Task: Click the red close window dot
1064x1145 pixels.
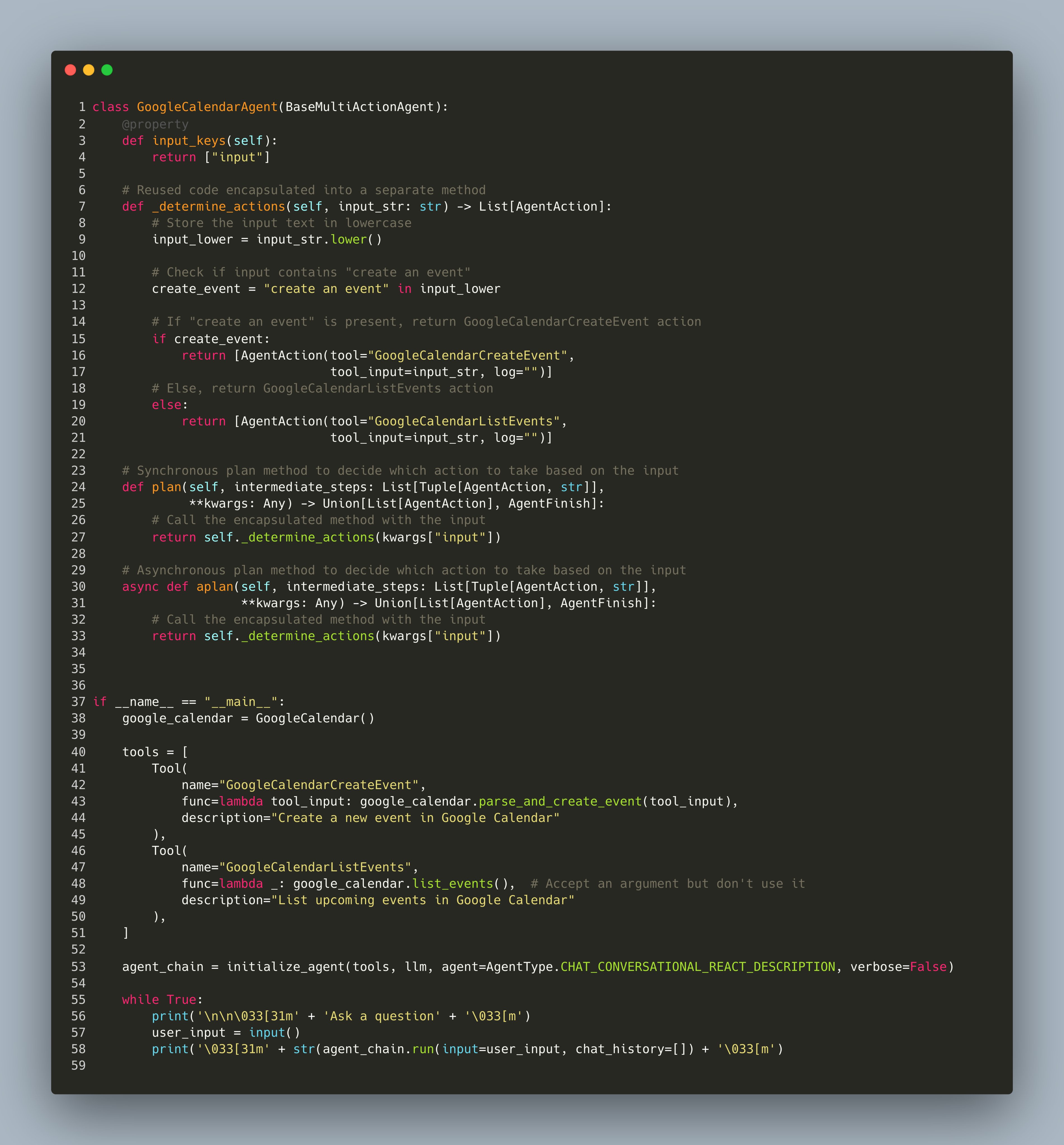Action: [x=70, y=70]
